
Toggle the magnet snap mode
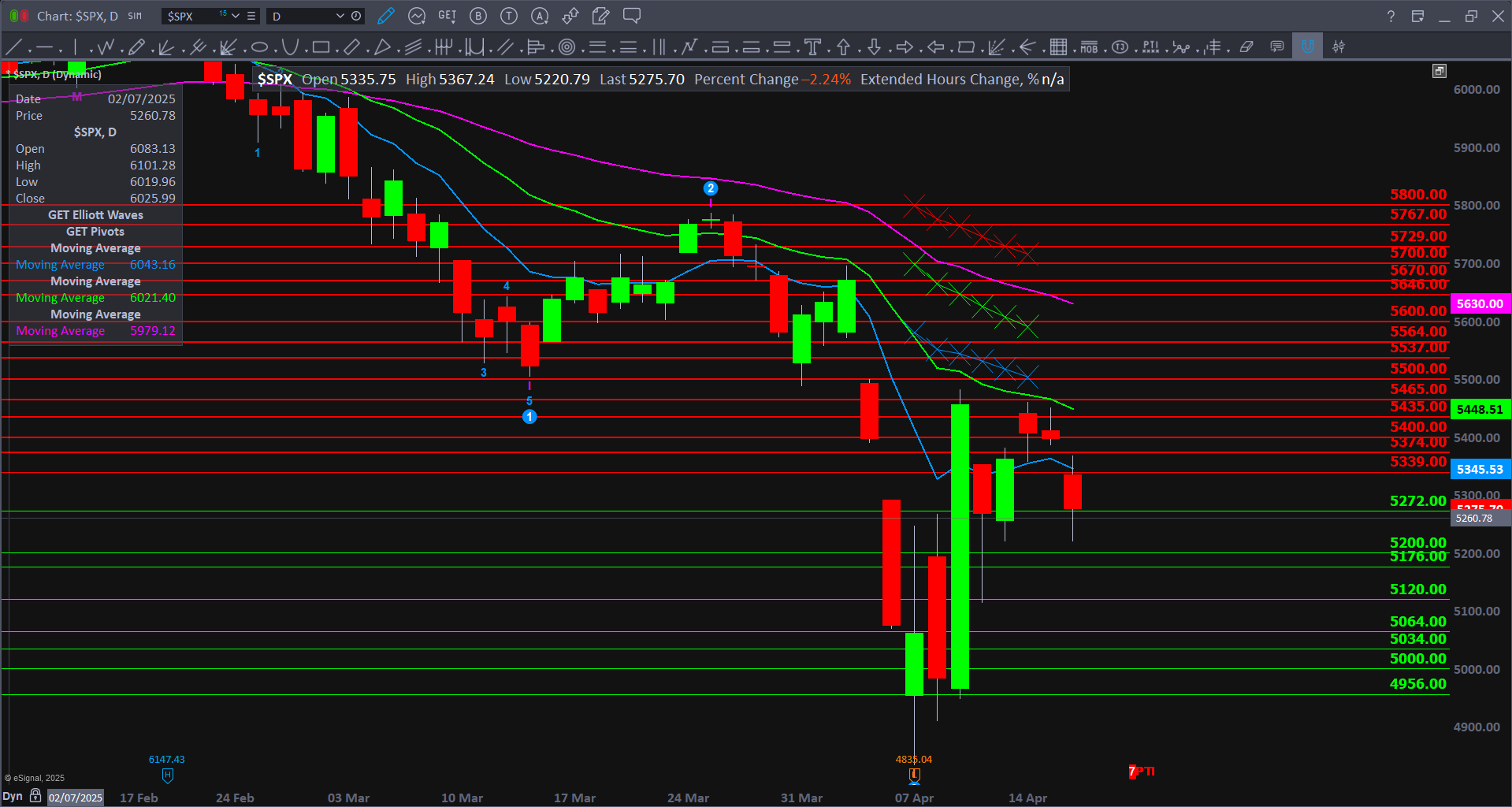click(x=1308, y=47)
